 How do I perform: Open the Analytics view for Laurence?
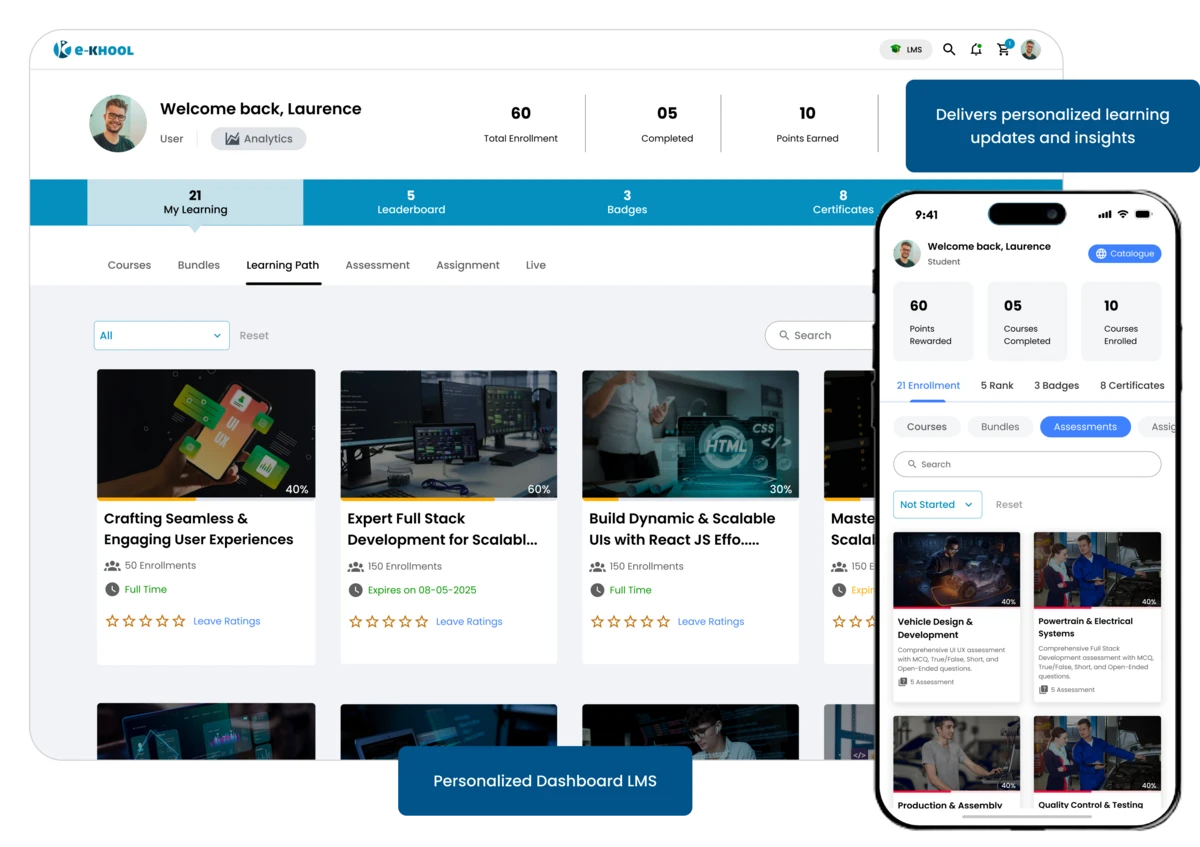(x=258, y=138)
